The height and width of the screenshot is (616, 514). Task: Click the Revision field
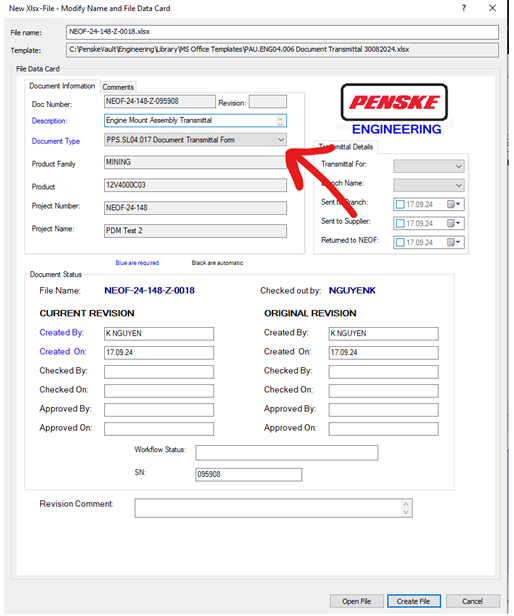(x=268, y=101)
